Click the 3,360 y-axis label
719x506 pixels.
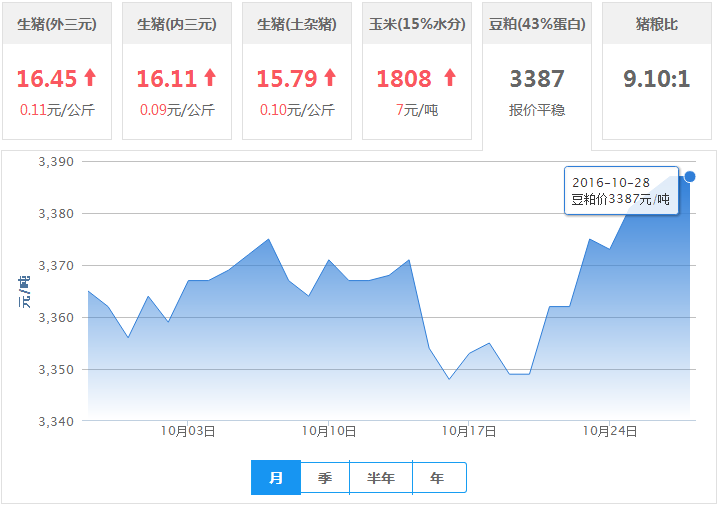click(56, 317)
